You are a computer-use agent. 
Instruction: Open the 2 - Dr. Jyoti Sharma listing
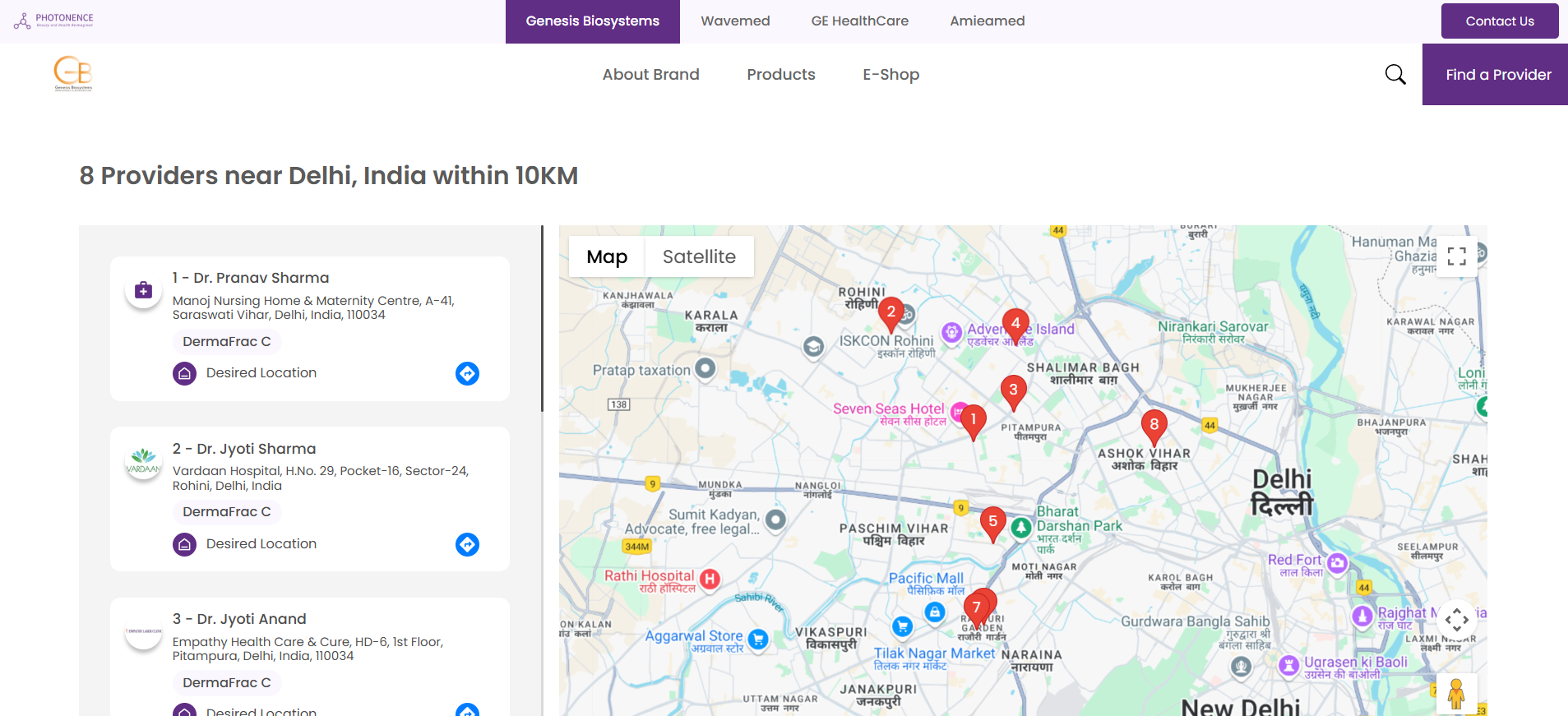coord(244,449)
